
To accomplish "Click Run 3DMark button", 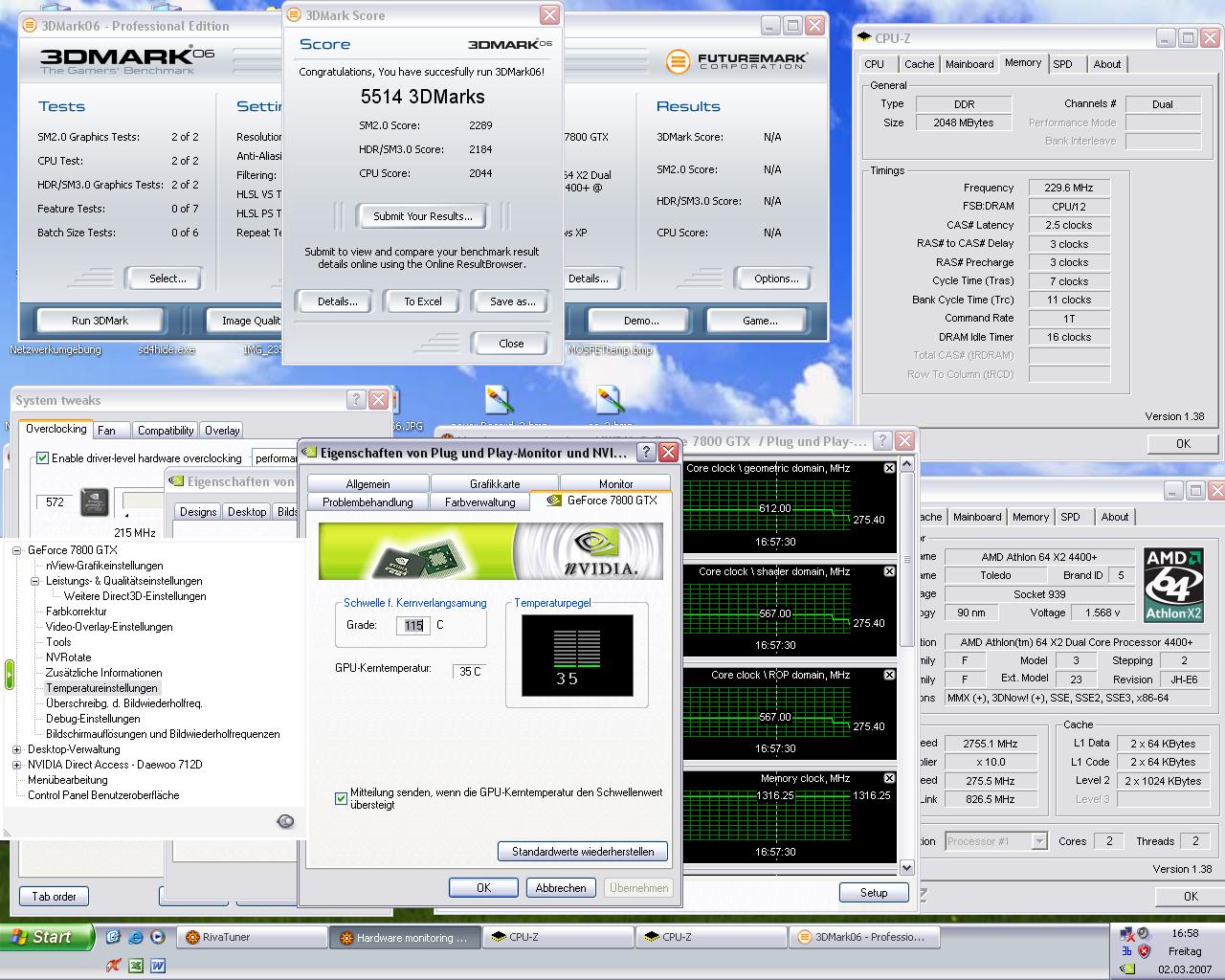I will [100, 321].
